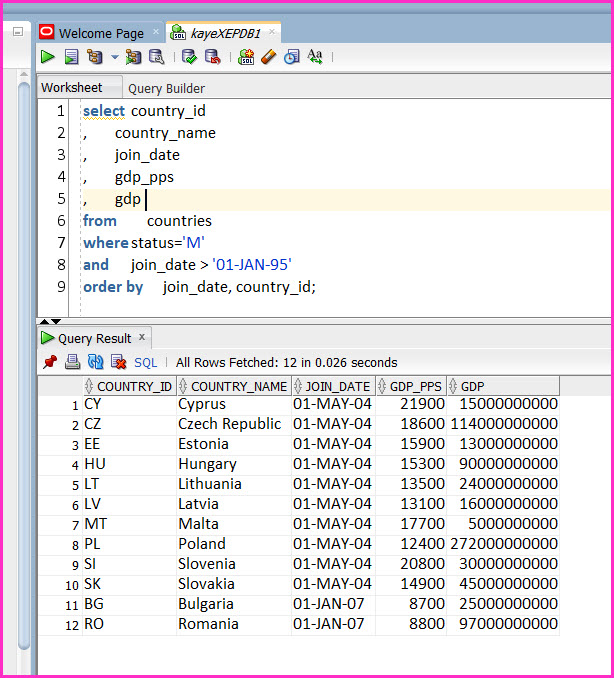The height and width of the screenshot is (678, 614).
Task: Open the SQL History icon
Action: pos(291,57)
